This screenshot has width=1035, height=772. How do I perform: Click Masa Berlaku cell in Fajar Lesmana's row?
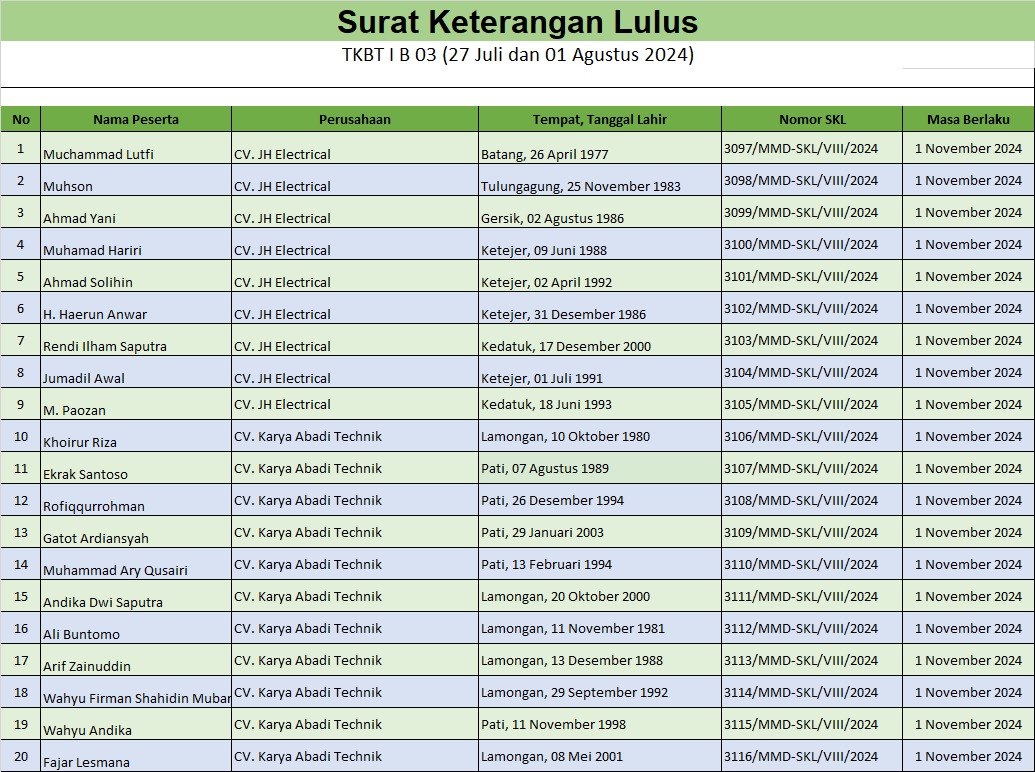tap(968, 756)
